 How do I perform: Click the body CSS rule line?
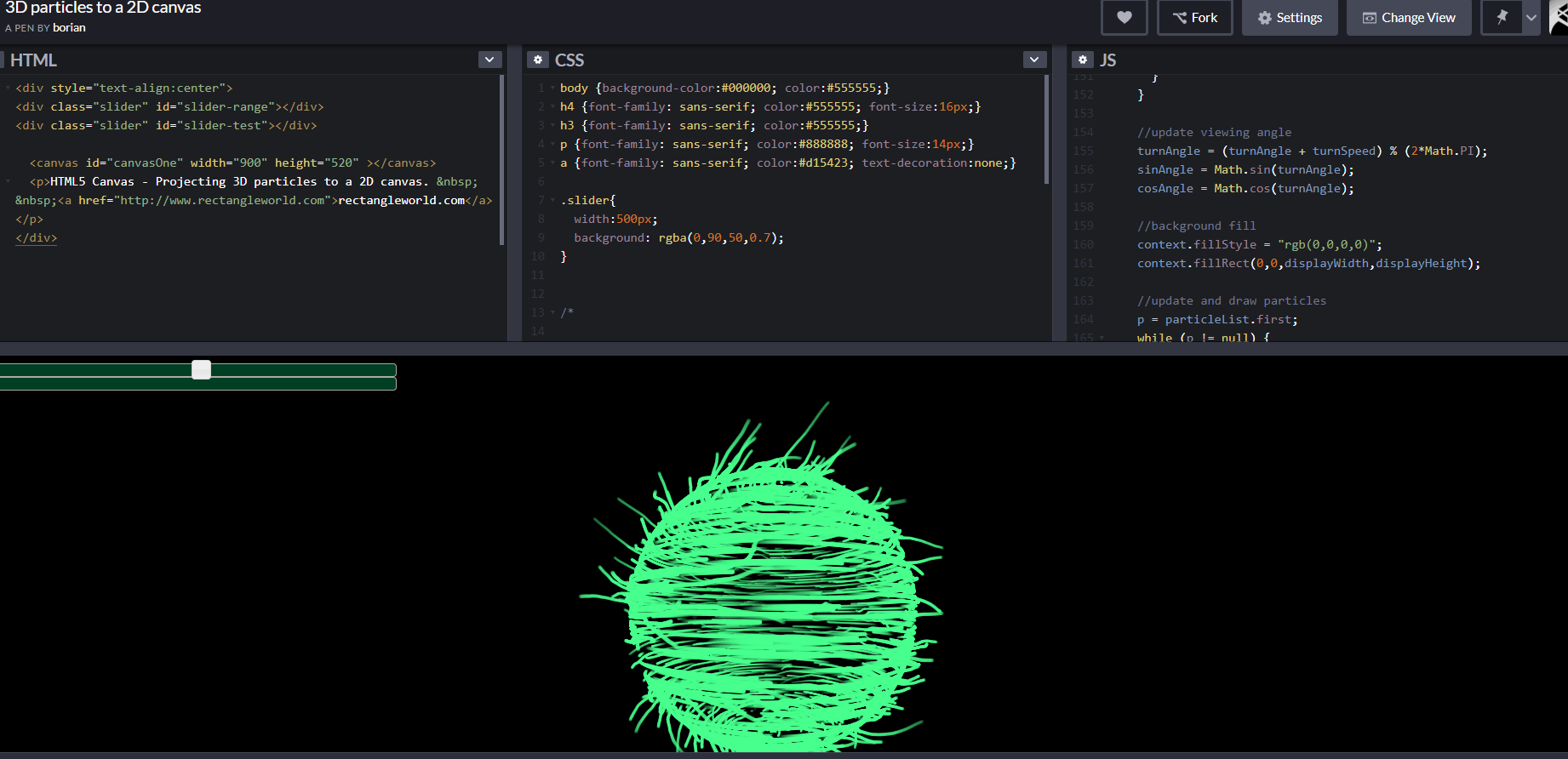724,88
